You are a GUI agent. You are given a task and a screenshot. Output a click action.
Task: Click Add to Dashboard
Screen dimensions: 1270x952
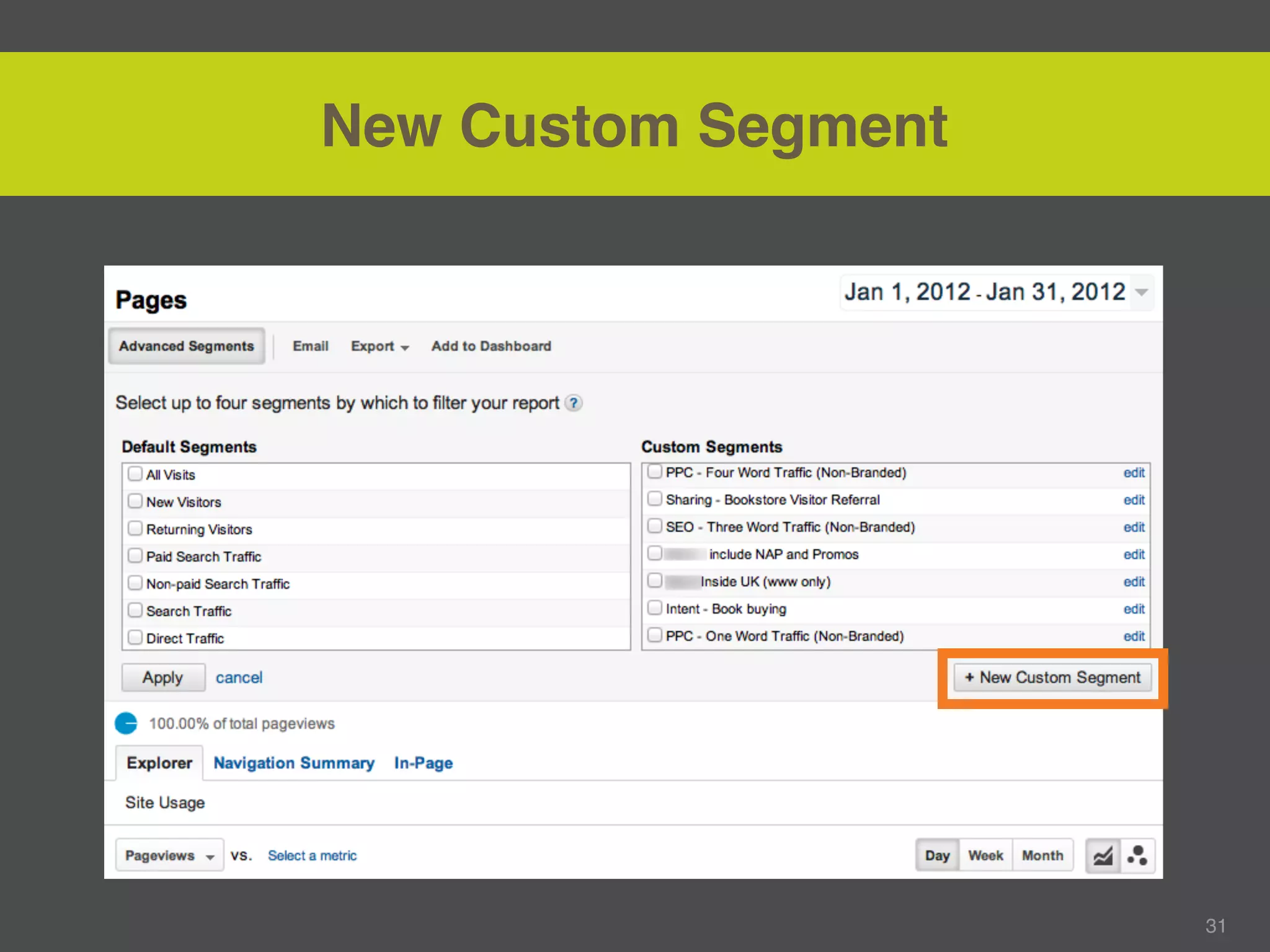(x=491, y=346)
